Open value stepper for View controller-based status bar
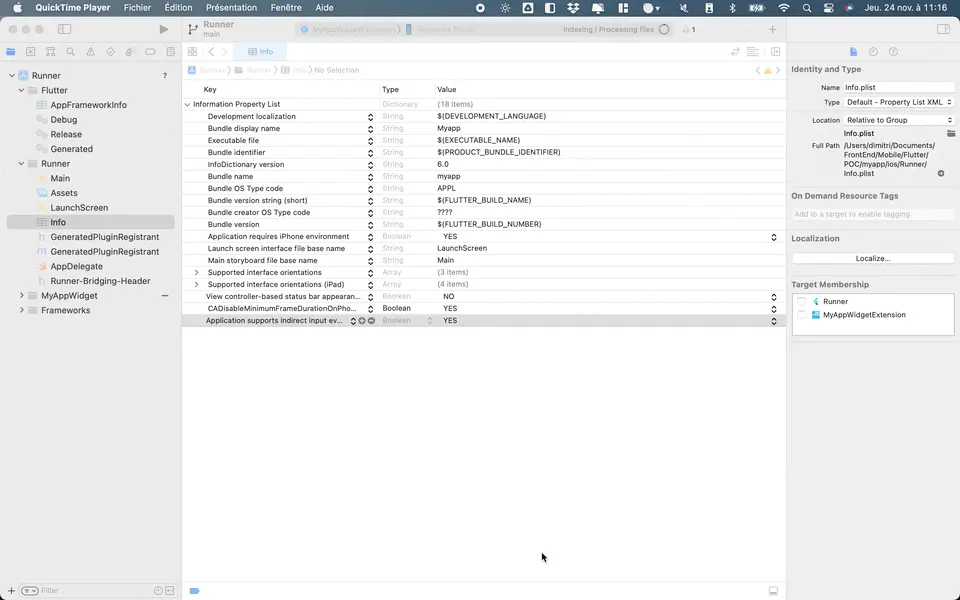This screenshot has width=960, height=600. [x=774, y=297]
